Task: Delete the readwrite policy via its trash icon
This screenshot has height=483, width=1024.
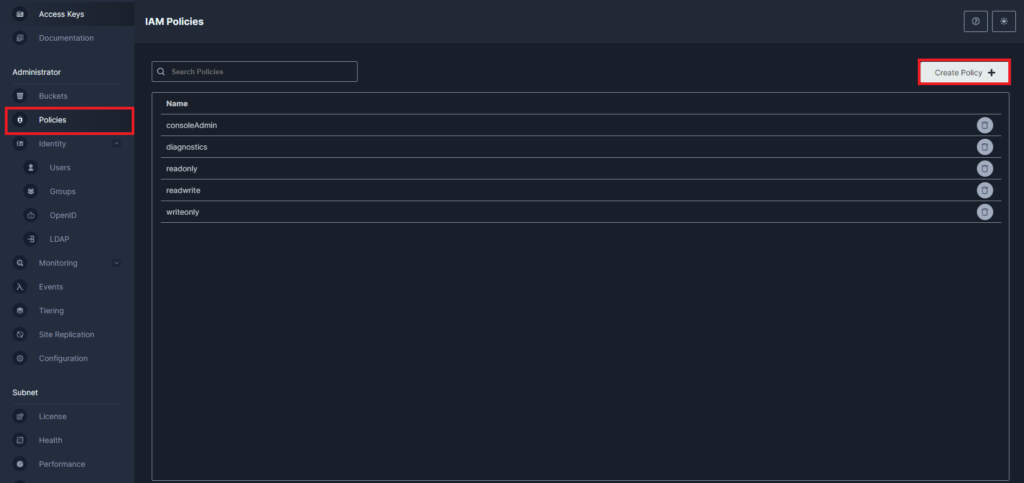Action: point(984,190)
